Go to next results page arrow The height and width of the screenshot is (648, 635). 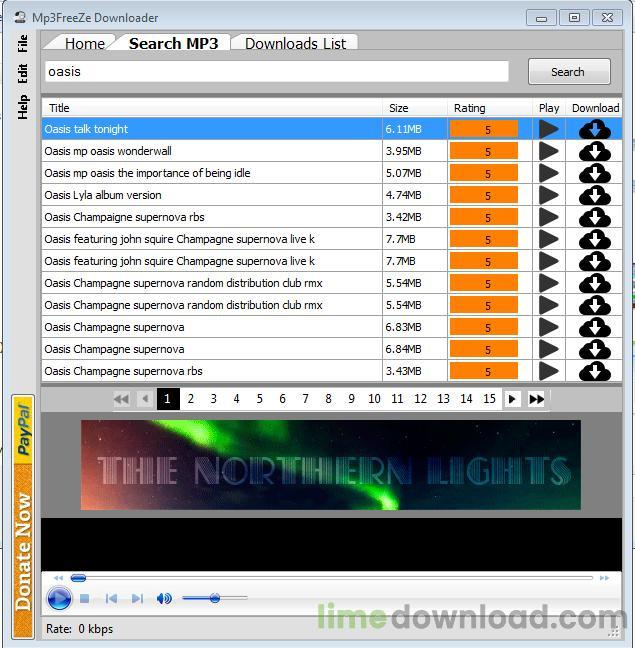pos(512,399)
